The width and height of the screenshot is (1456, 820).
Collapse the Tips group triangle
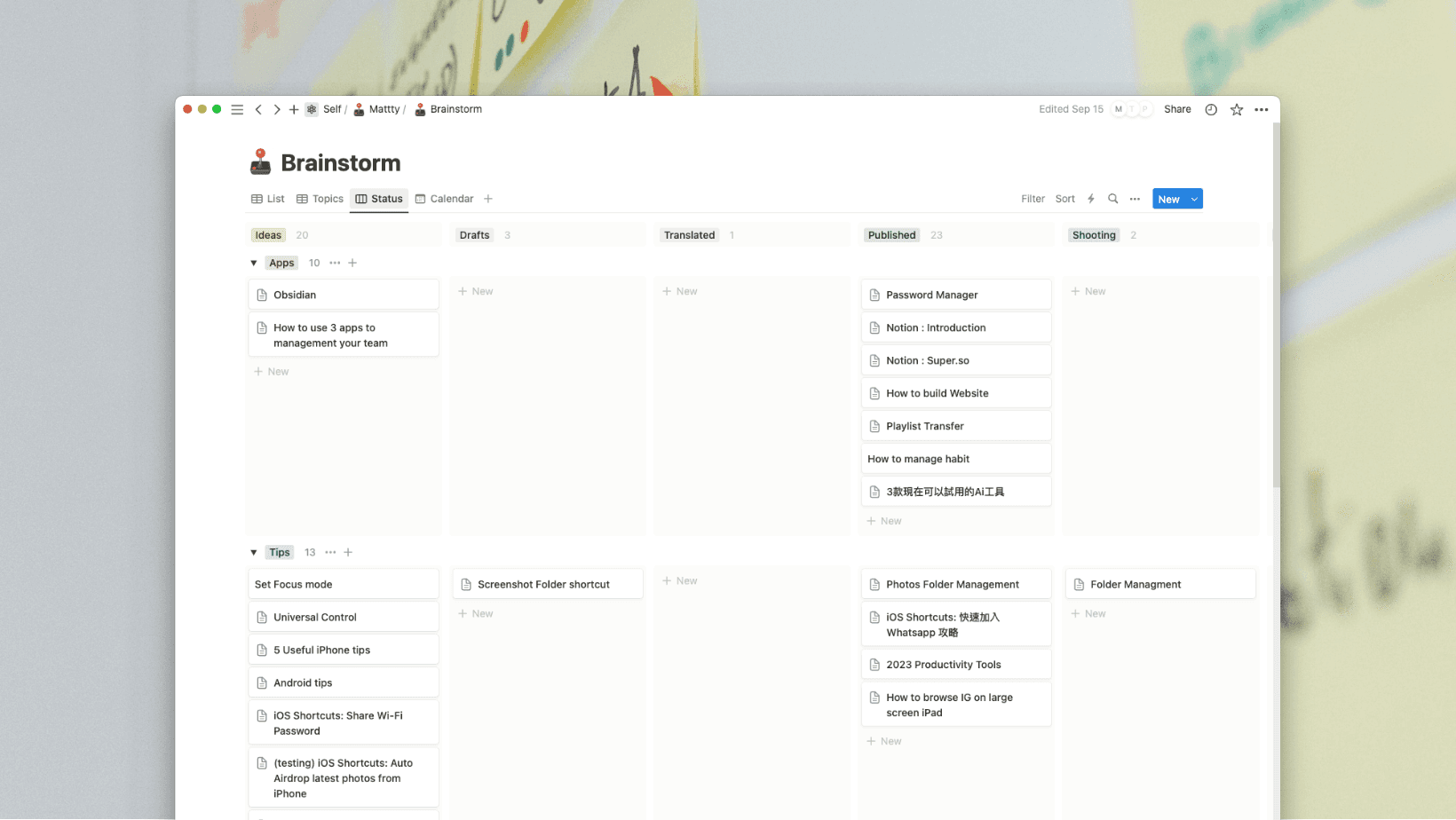coord(254,552)
